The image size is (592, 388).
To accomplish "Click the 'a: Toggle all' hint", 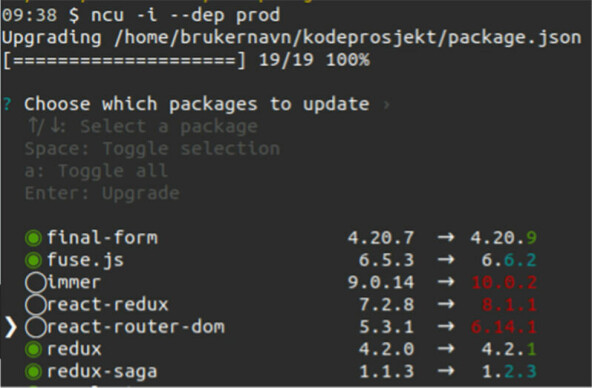I will tap(96, 171).
